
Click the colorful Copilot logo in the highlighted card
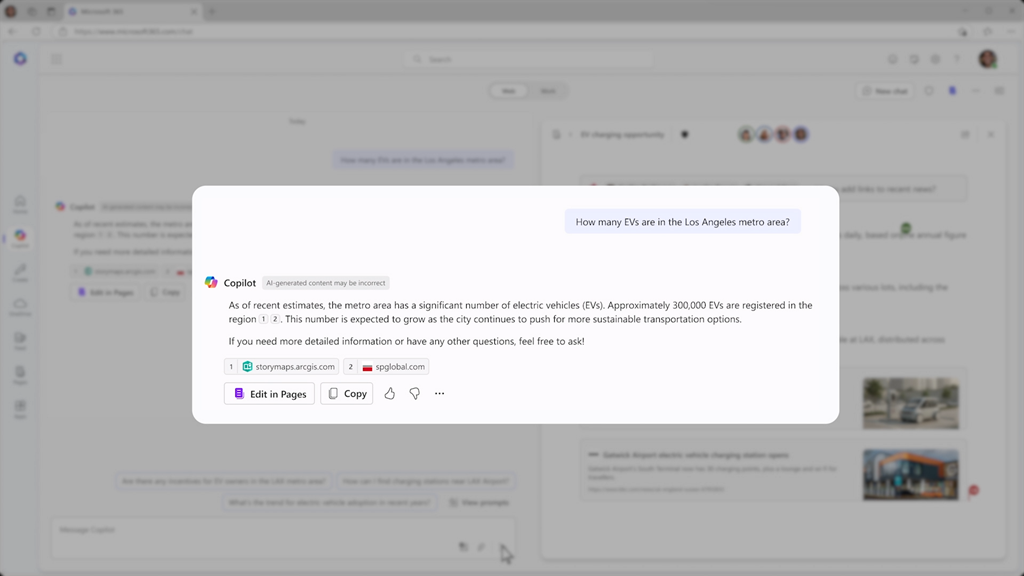(211, 282)
